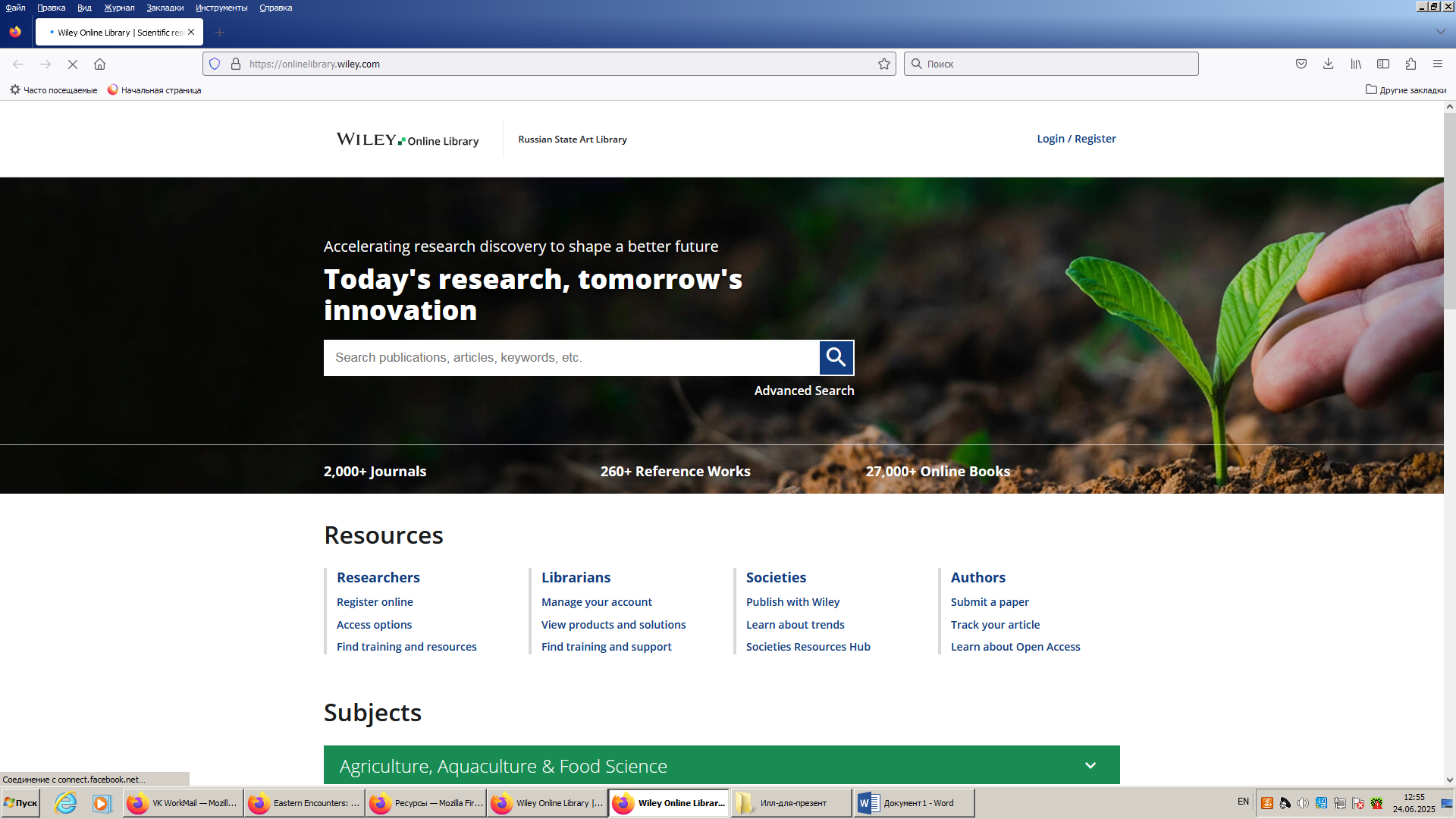Save to Pocket icon in toolbar

coord(1301,64)
